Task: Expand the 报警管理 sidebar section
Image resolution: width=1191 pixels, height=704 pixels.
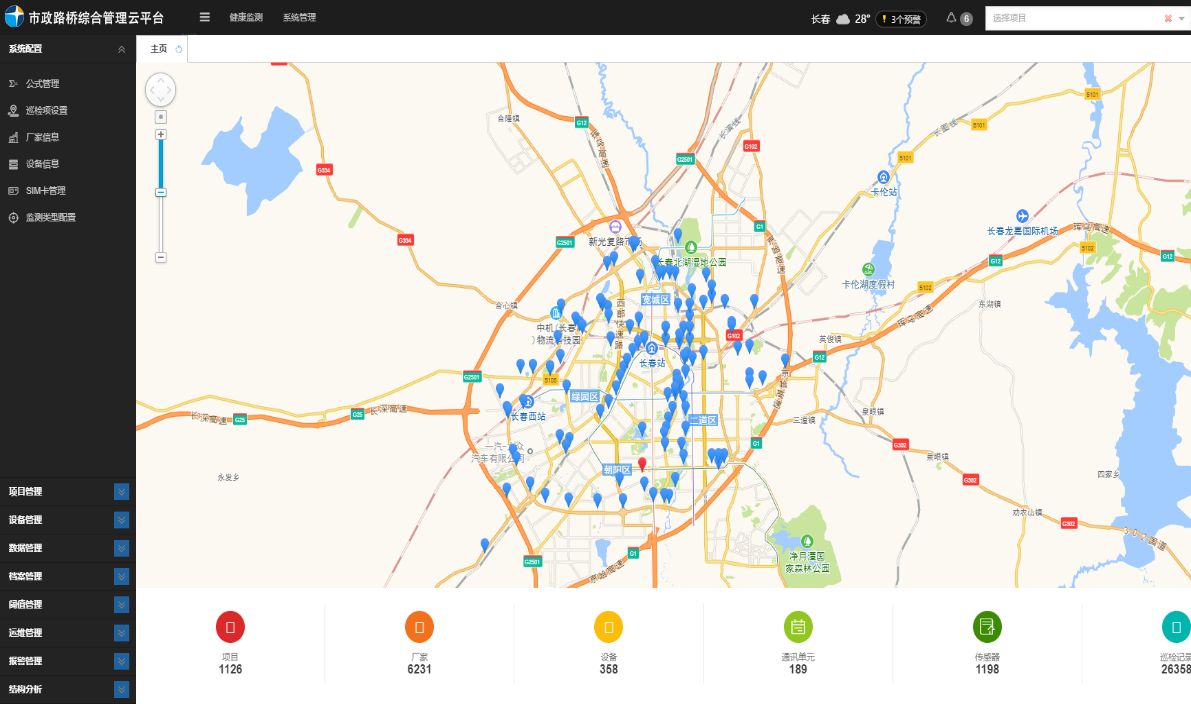Action: pyautogui.click(x=121, y=661)
